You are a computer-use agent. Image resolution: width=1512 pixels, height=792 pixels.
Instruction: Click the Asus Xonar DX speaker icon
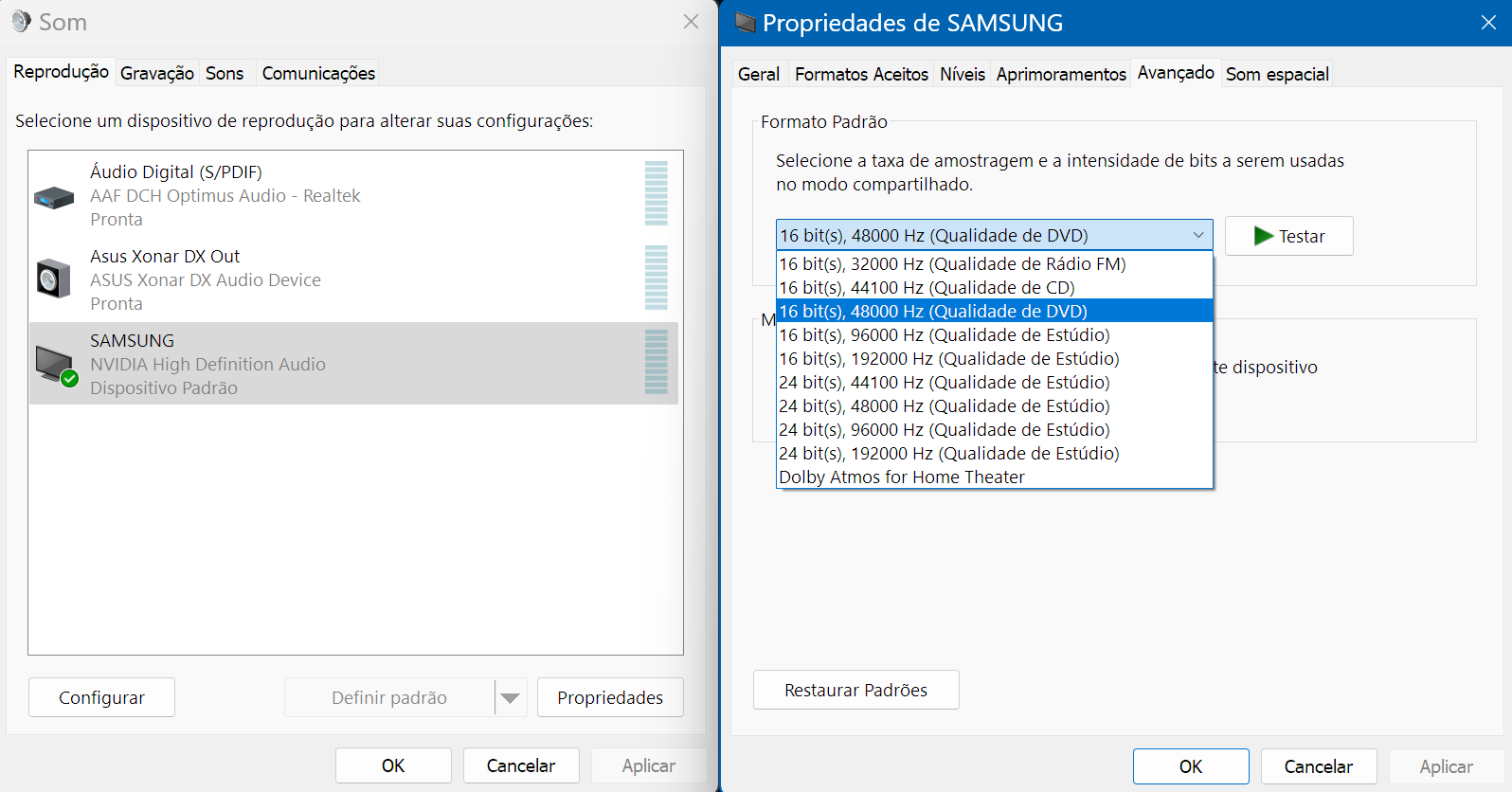point(53,279)
